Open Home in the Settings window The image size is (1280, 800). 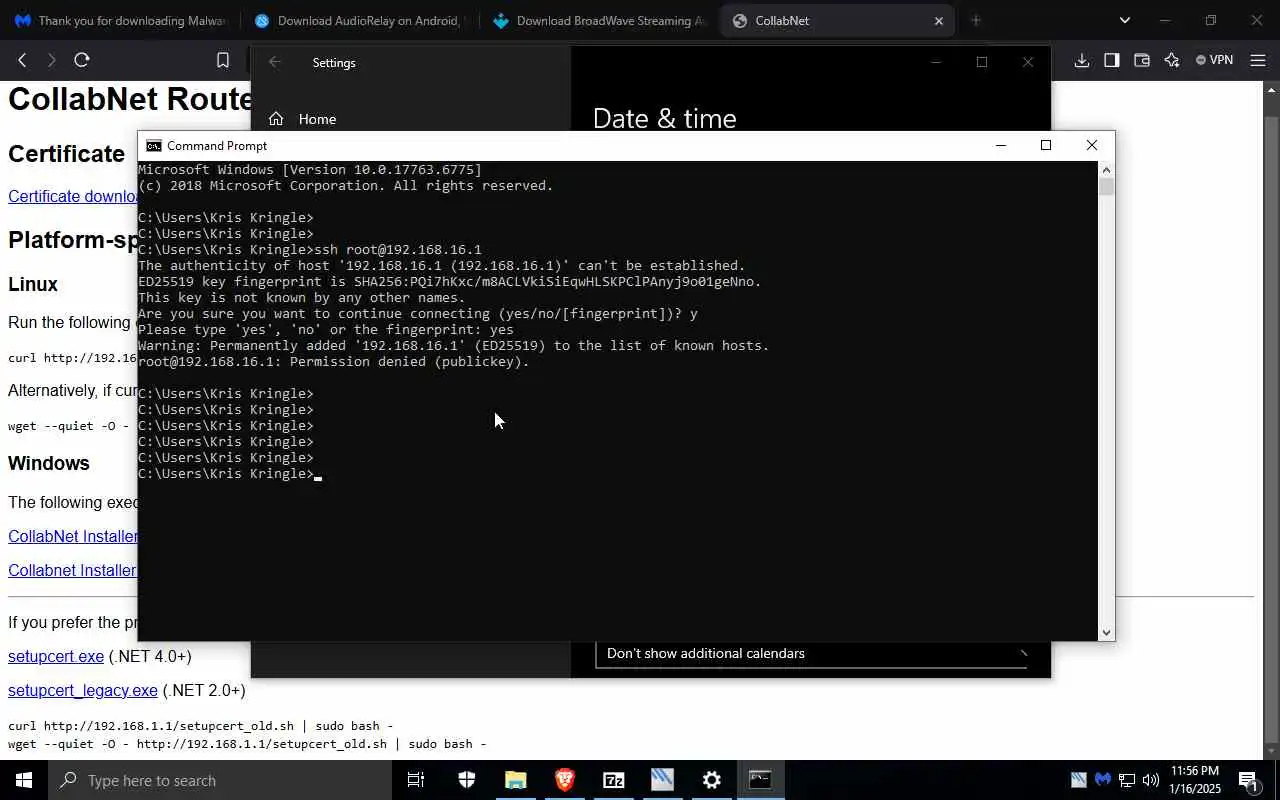coord(317,119)
